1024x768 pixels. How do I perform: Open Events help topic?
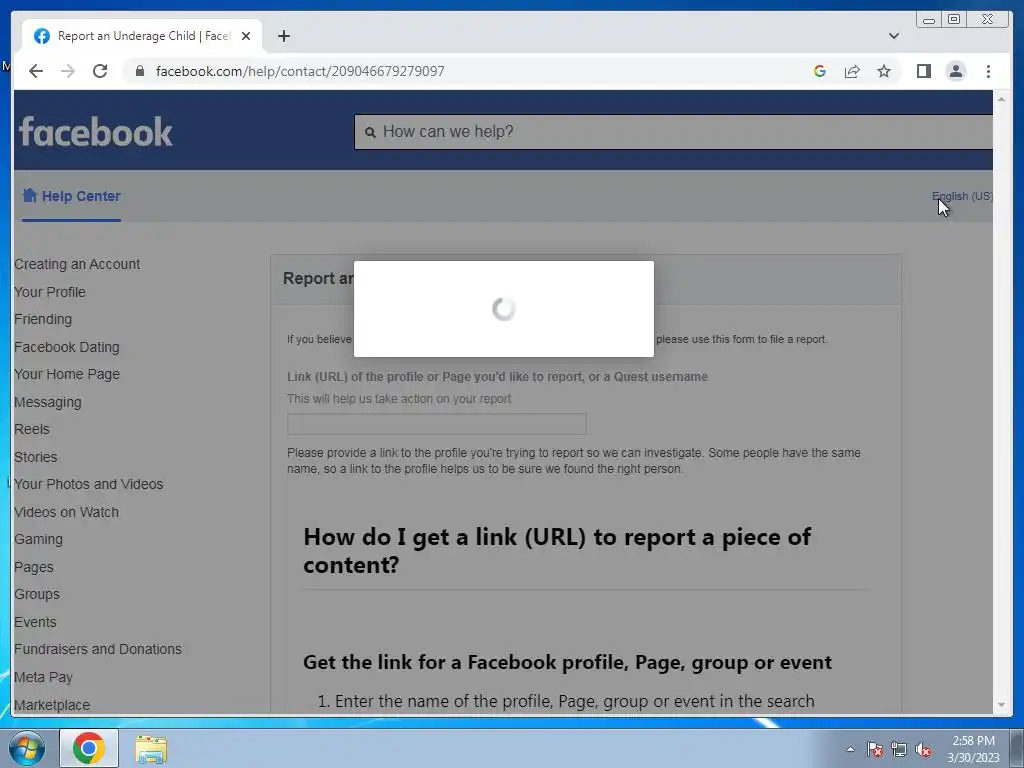point(35,622)
